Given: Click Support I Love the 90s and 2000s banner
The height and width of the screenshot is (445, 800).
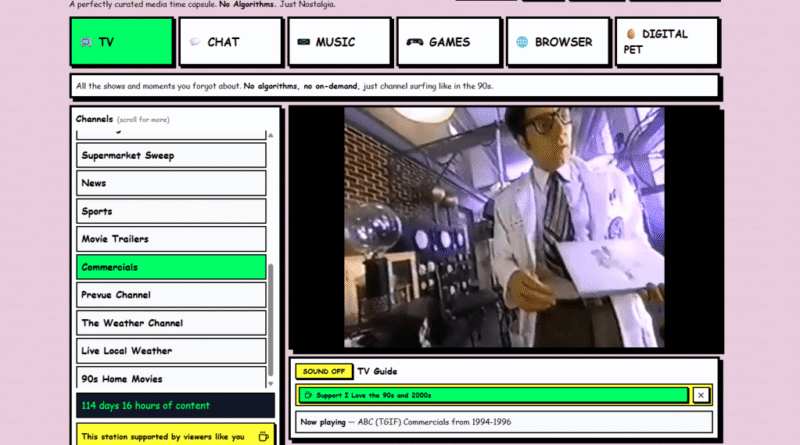Looking at the screenshot, I should click(493, 395).
